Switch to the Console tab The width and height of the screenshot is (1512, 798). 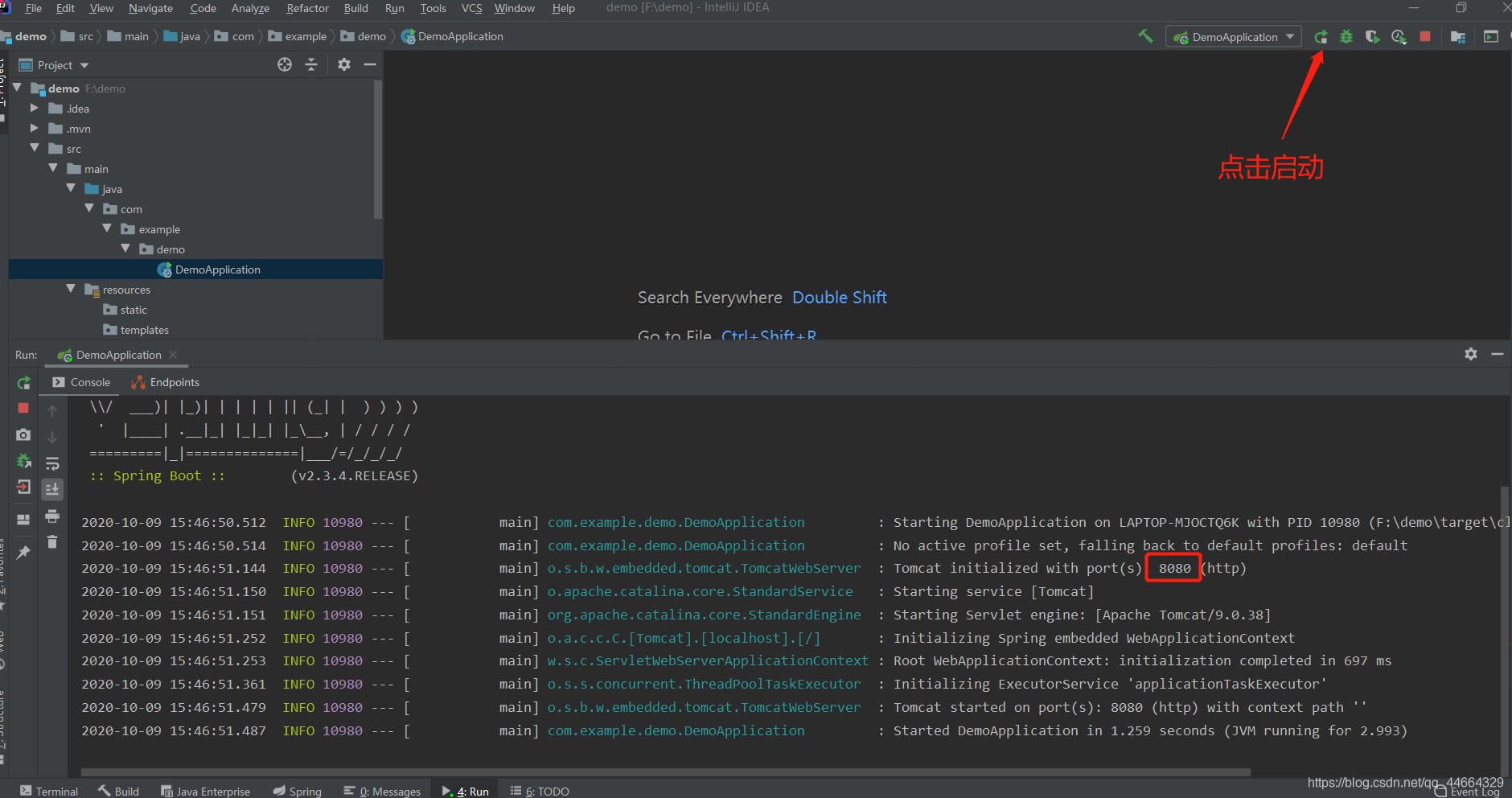tap(81, 382)
